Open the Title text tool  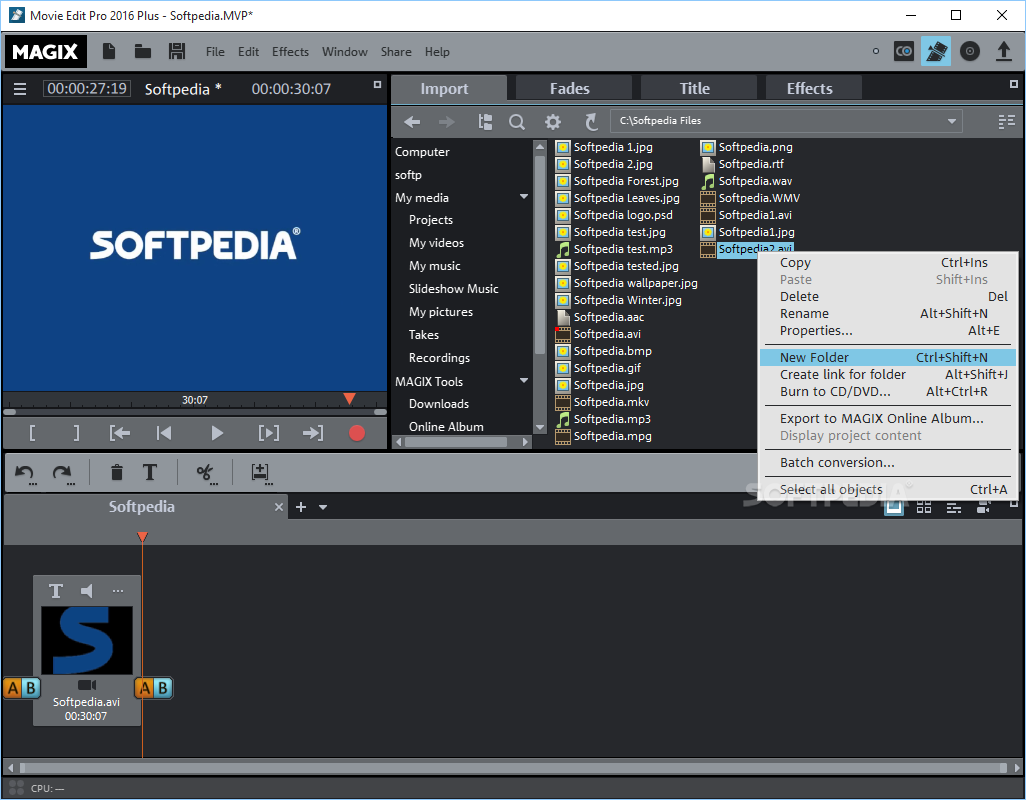click(148, 472)
